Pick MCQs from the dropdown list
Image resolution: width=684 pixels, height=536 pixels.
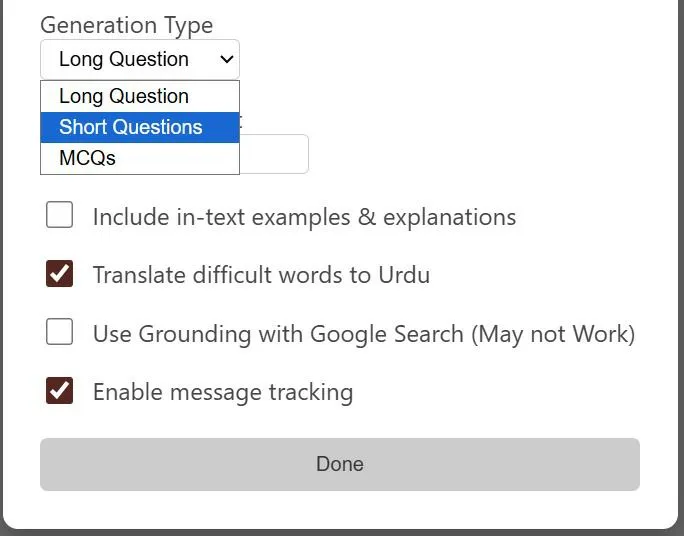point(88,158)
